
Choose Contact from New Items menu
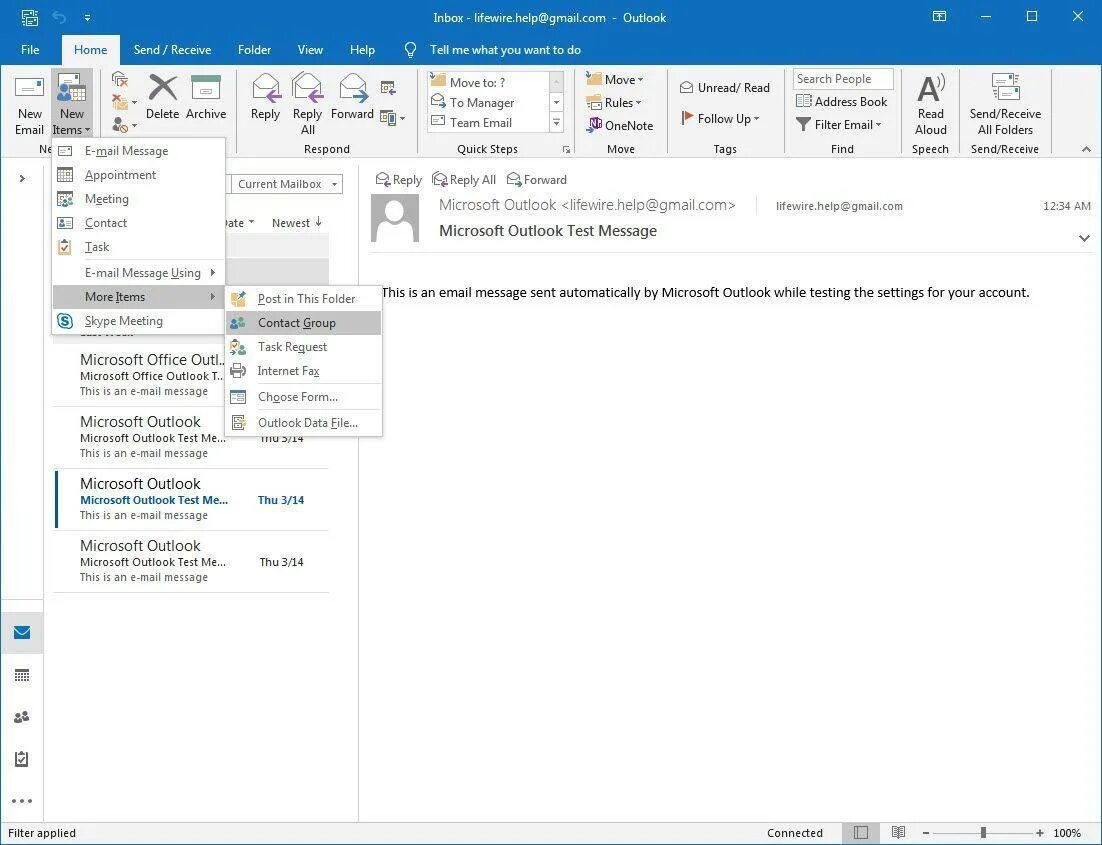coord(138,222)
